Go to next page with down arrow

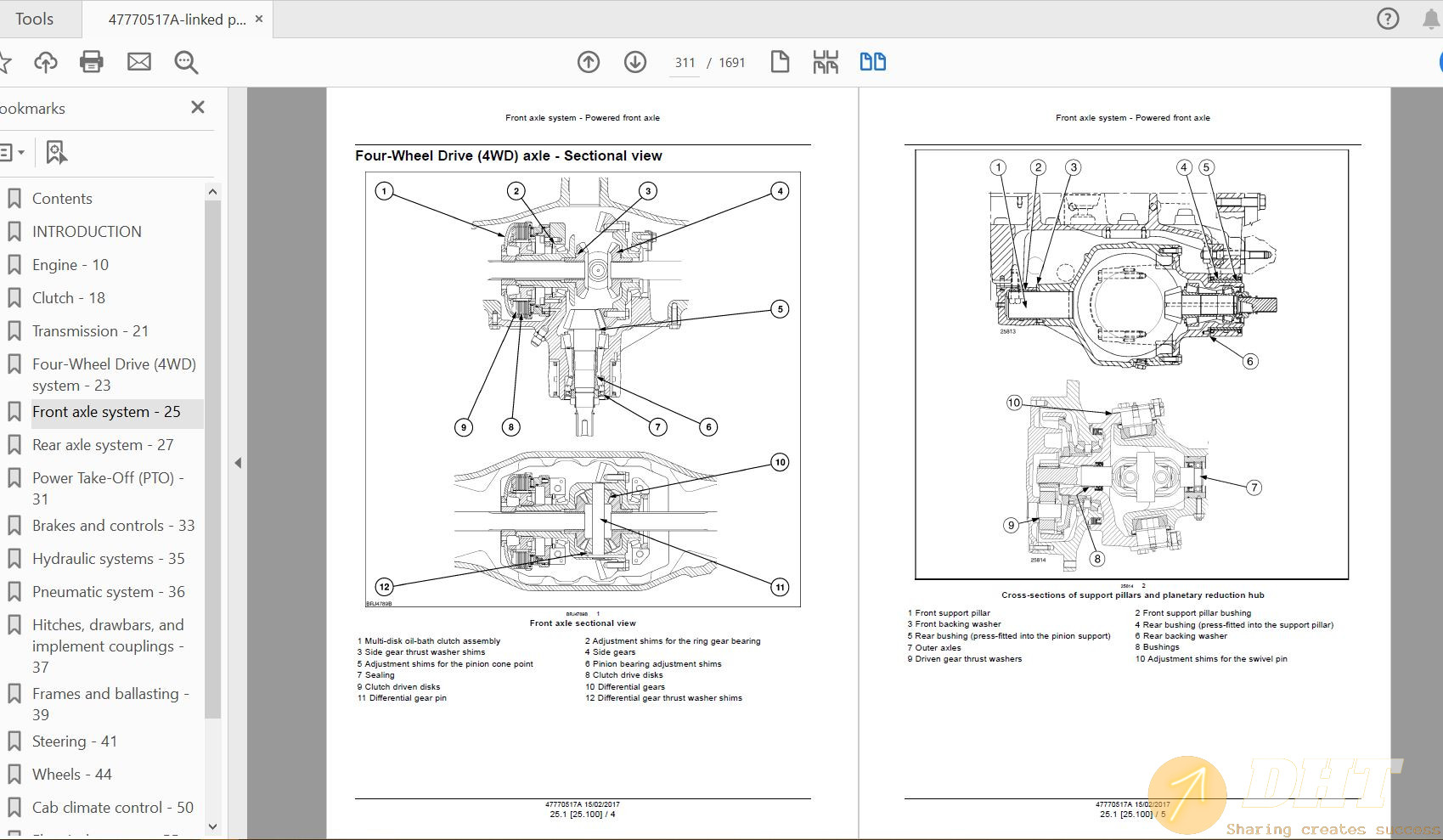click(635, 62)
